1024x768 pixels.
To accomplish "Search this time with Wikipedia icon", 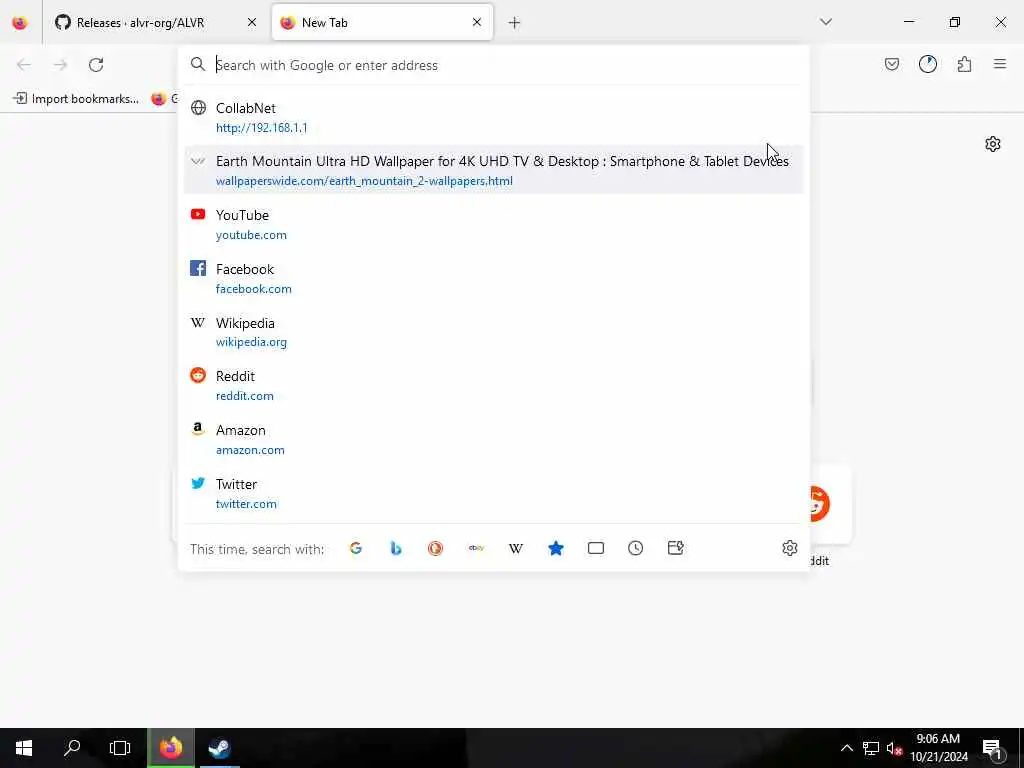I will pyautogui.click(x=516, y=549).
